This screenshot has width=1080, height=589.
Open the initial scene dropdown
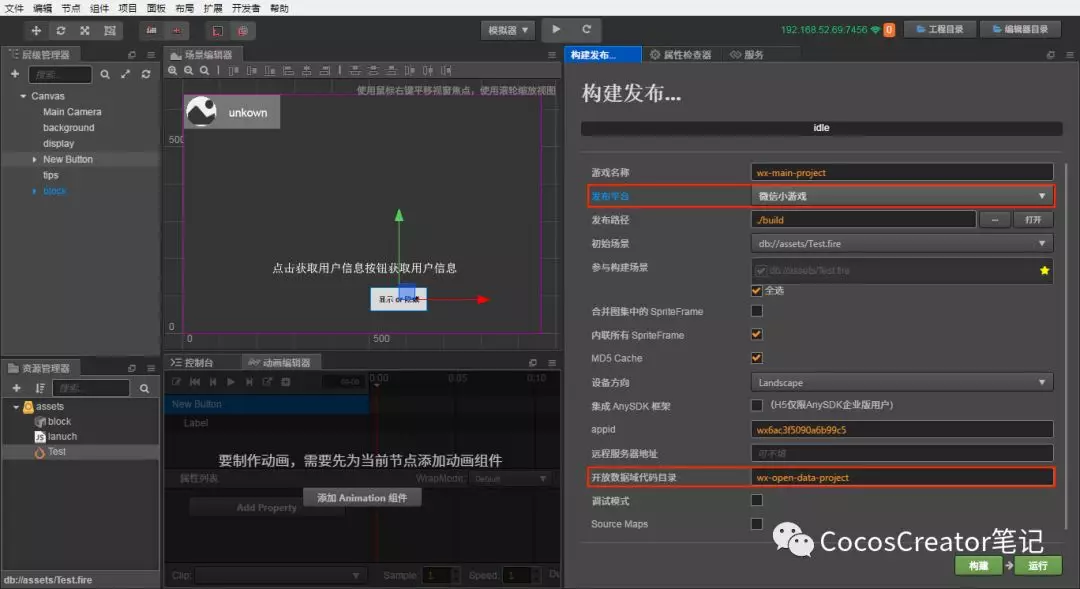pos(902,243)
